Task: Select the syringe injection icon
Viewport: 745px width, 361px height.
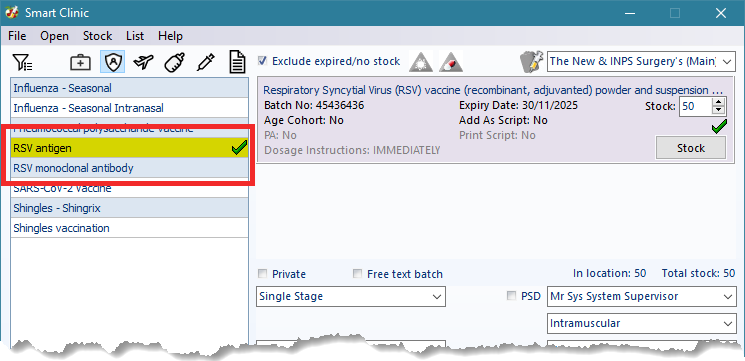Action: [206, 62]
